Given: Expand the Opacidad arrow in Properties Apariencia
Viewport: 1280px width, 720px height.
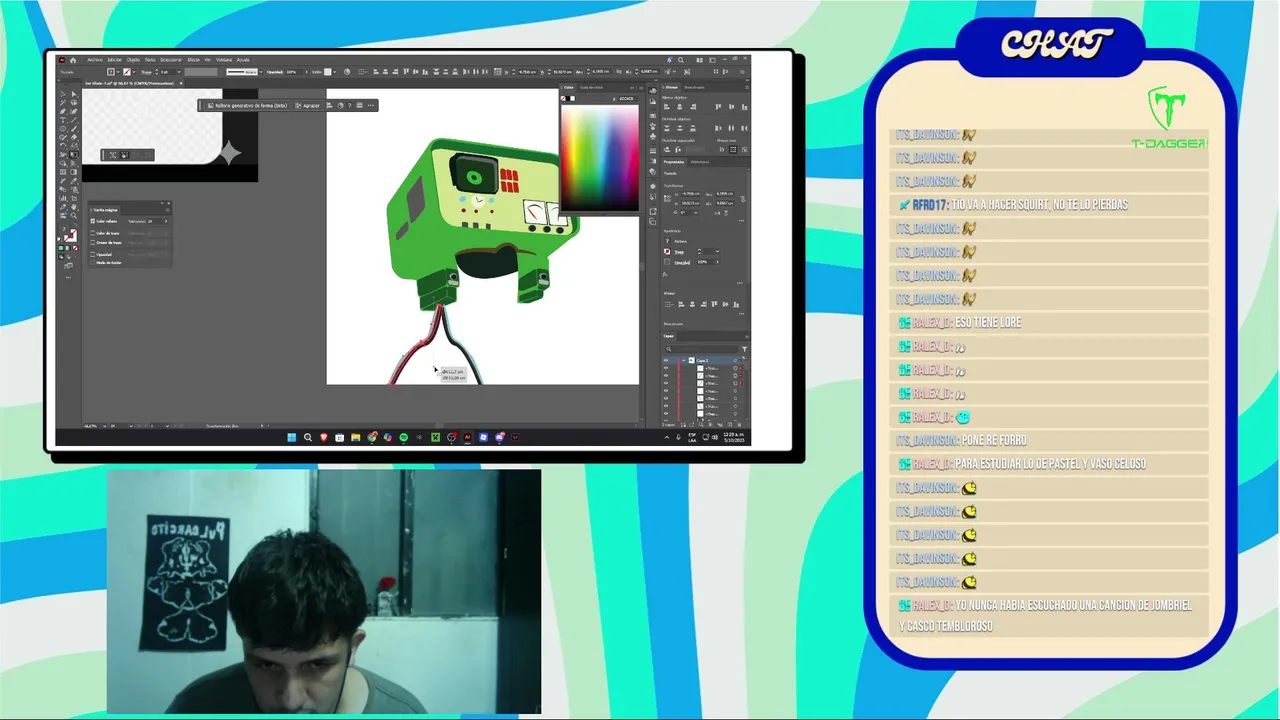Looking at the screenshot, I should click(717, 262).
